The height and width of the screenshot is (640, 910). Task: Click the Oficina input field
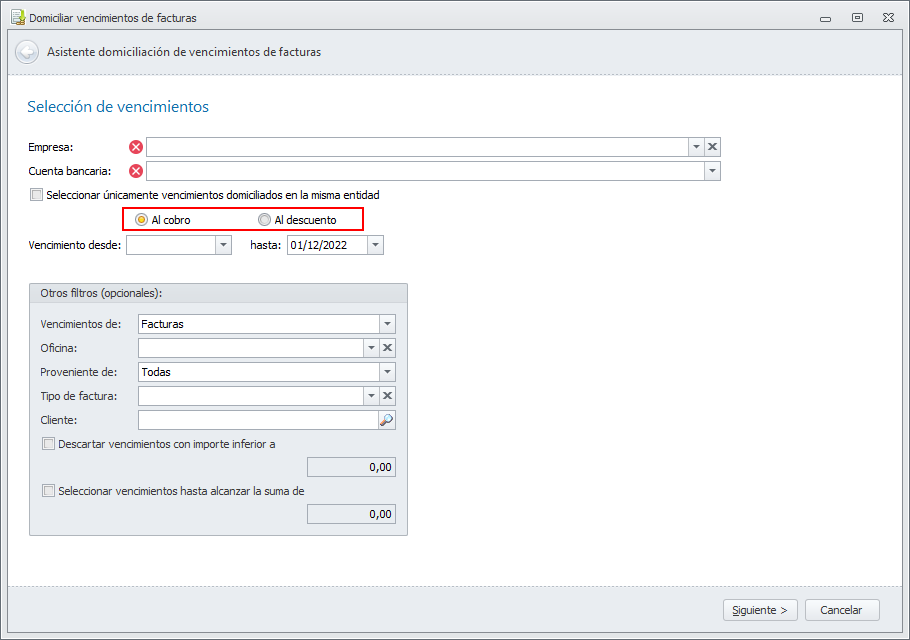(x=251, y=348)
